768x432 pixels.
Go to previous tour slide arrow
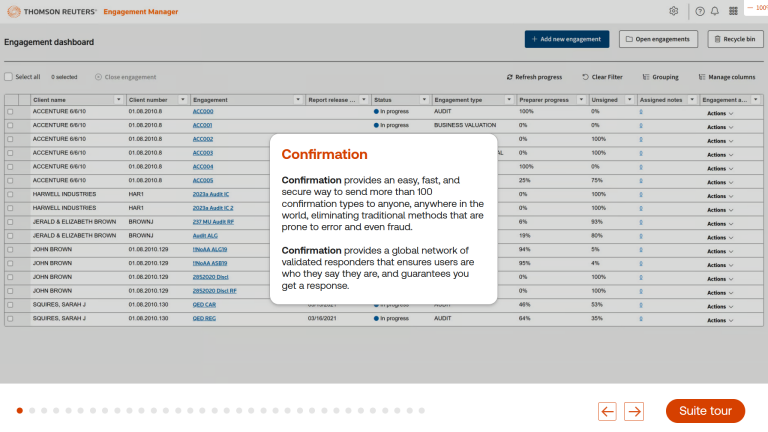pos(607,411)
